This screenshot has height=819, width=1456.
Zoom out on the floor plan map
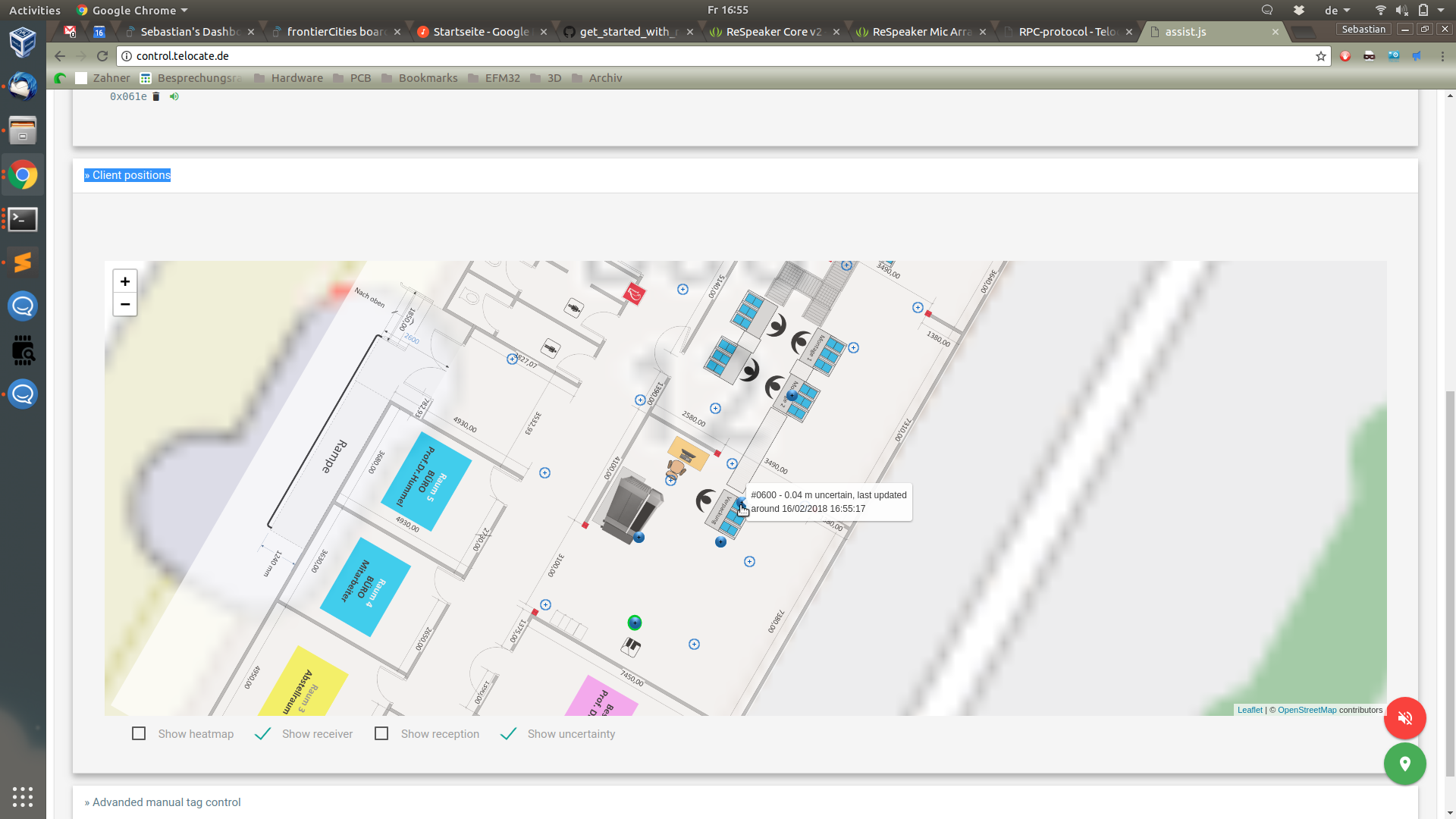(125, 304)
